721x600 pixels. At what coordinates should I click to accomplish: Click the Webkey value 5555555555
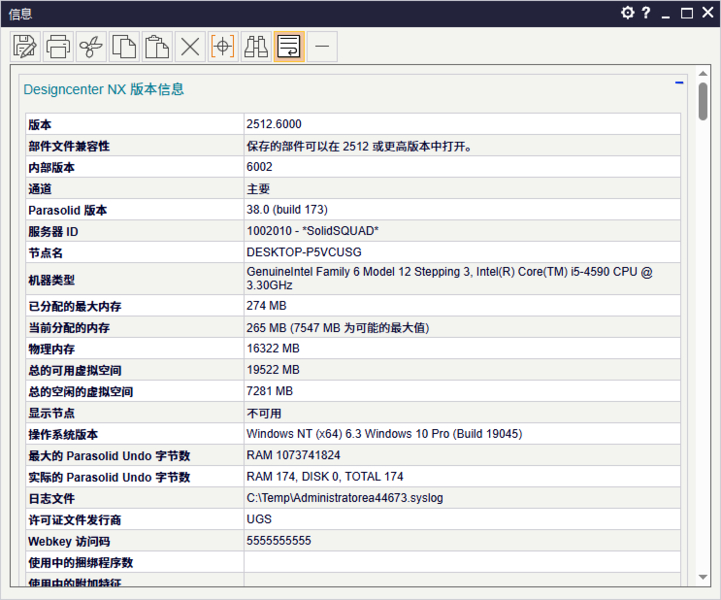279,541
